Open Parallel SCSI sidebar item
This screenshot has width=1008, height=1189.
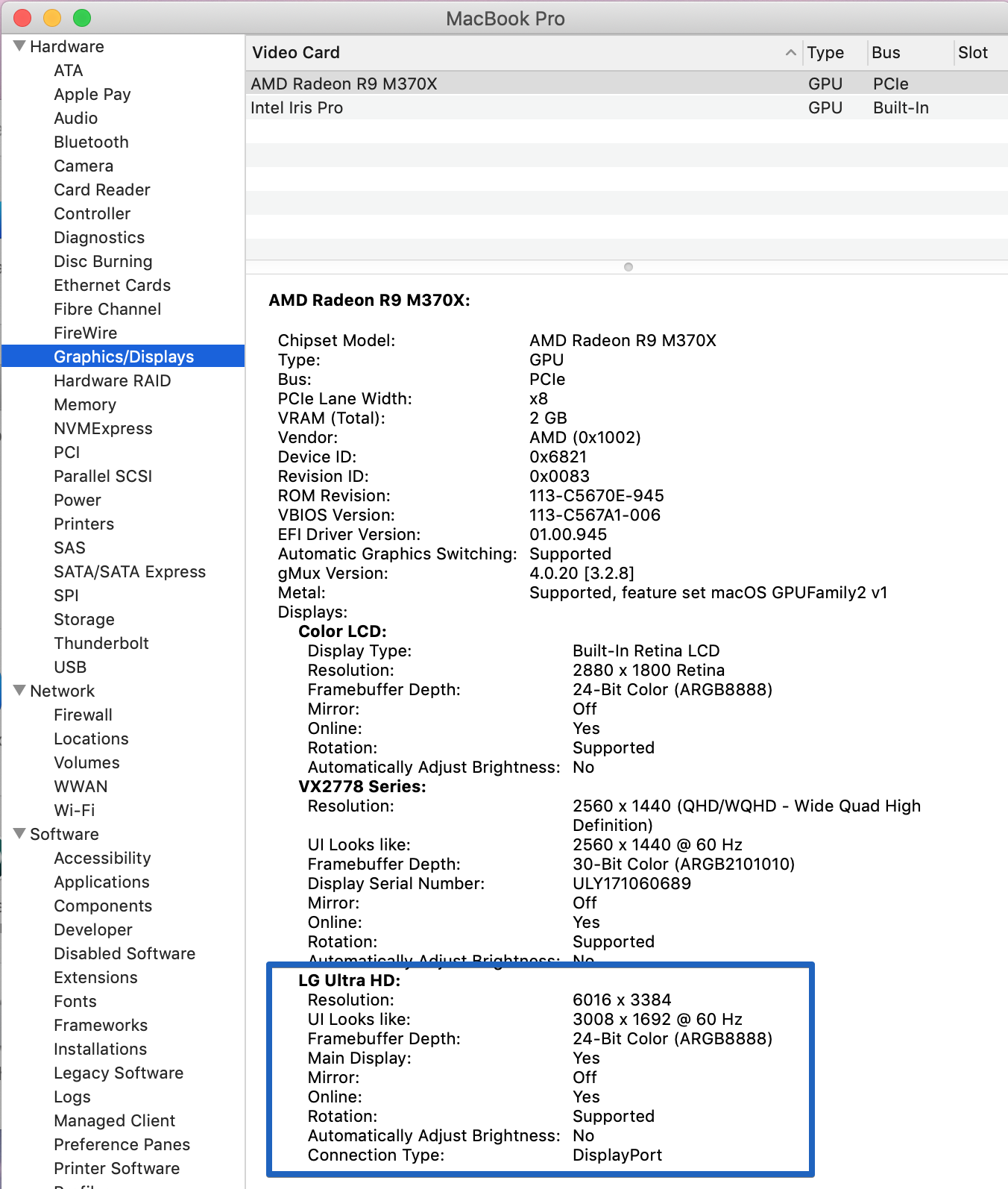pyautogui.click(x=103, y=476)
